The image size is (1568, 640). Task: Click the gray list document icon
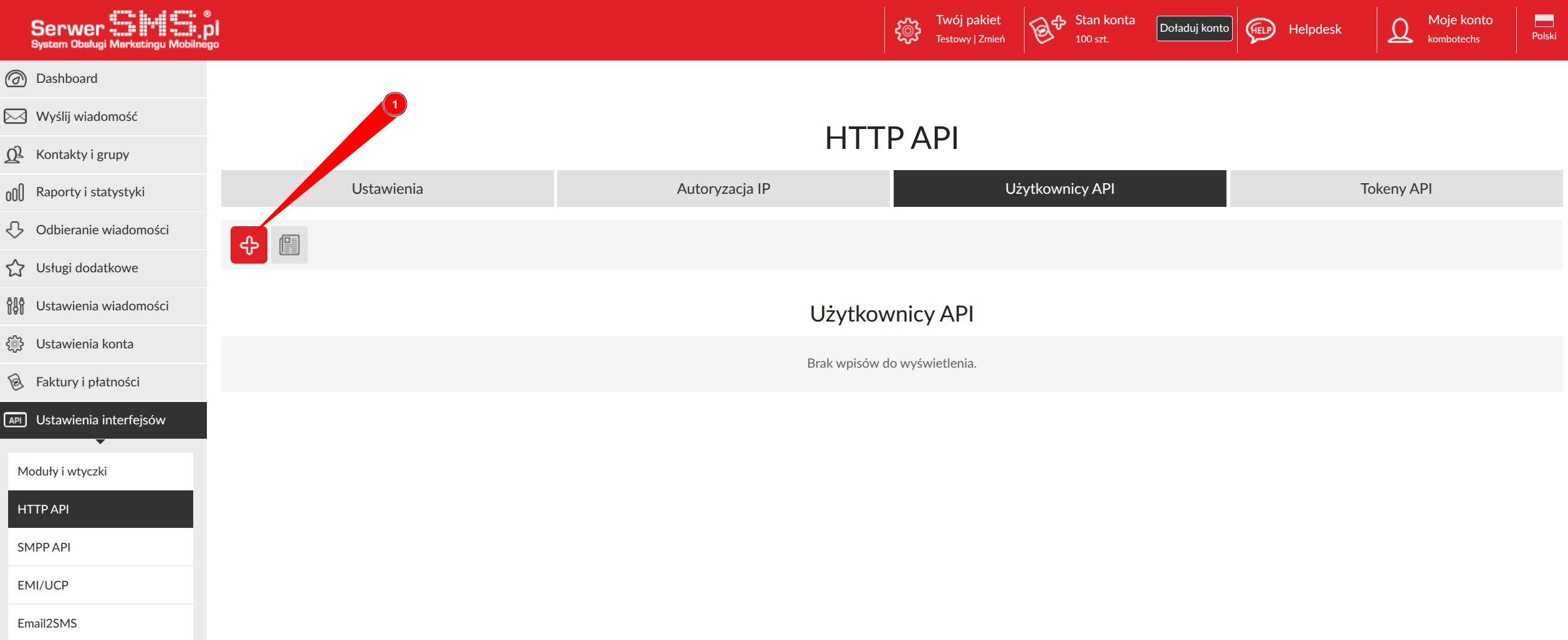(x=289, y=245)
